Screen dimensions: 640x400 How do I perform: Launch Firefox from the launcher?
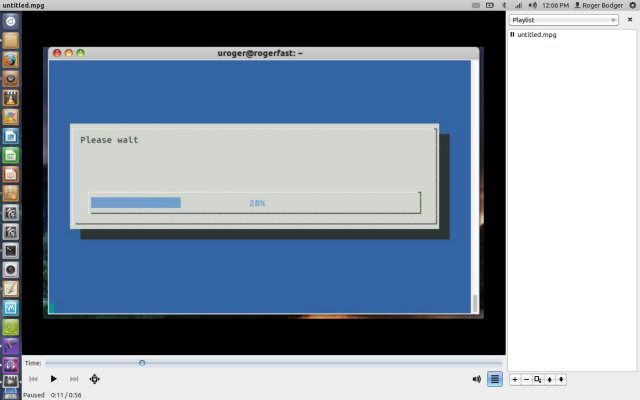[x=11, y=60]
